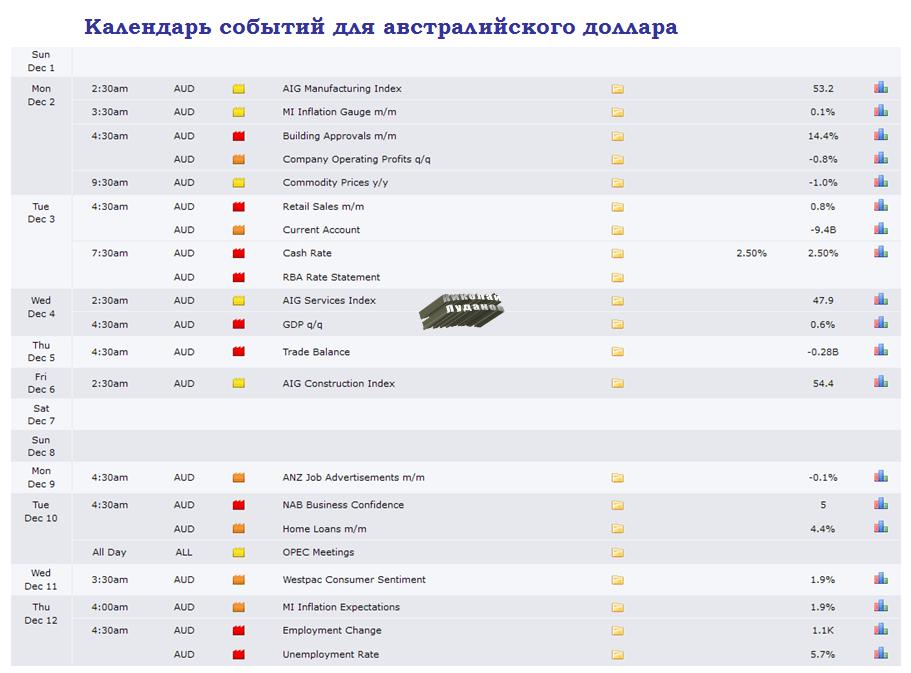911x673 pixels.
Task: Open detail folder for Retail Sales m/m
Action: click(617, 207)
